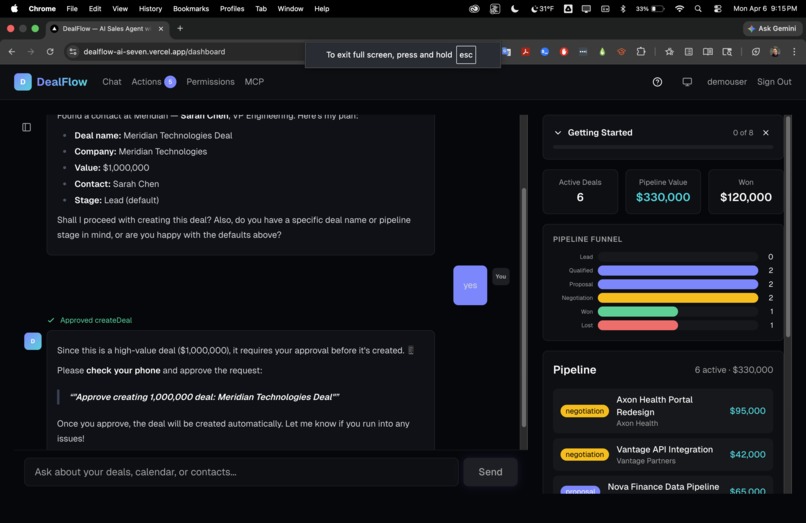The width and height of the screenshot is (806, 523).
Task: Click the Won $120,000 card
Action: point(746,191)
